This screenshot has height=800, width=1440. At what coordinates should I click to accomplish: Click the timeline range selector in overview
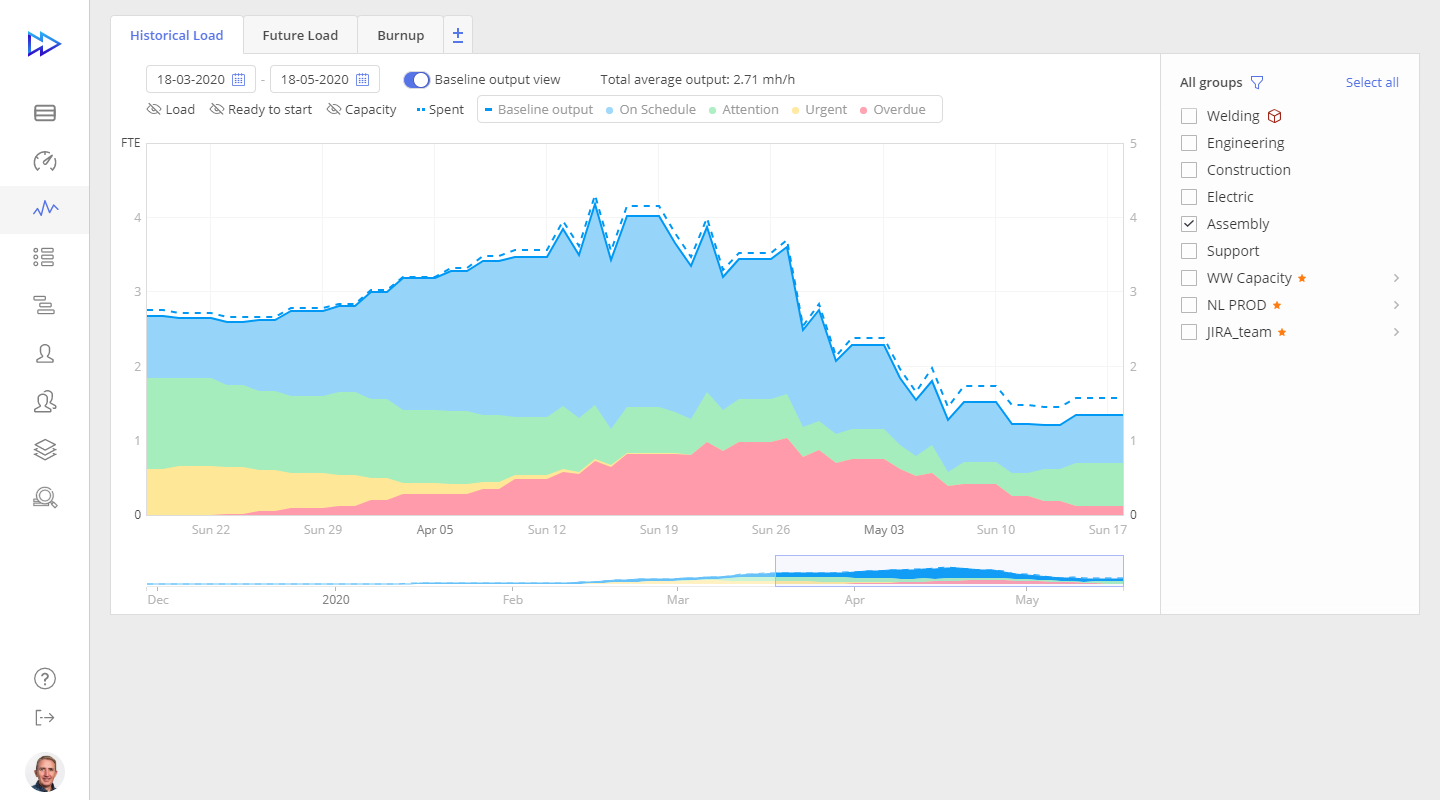coord(949,569)
